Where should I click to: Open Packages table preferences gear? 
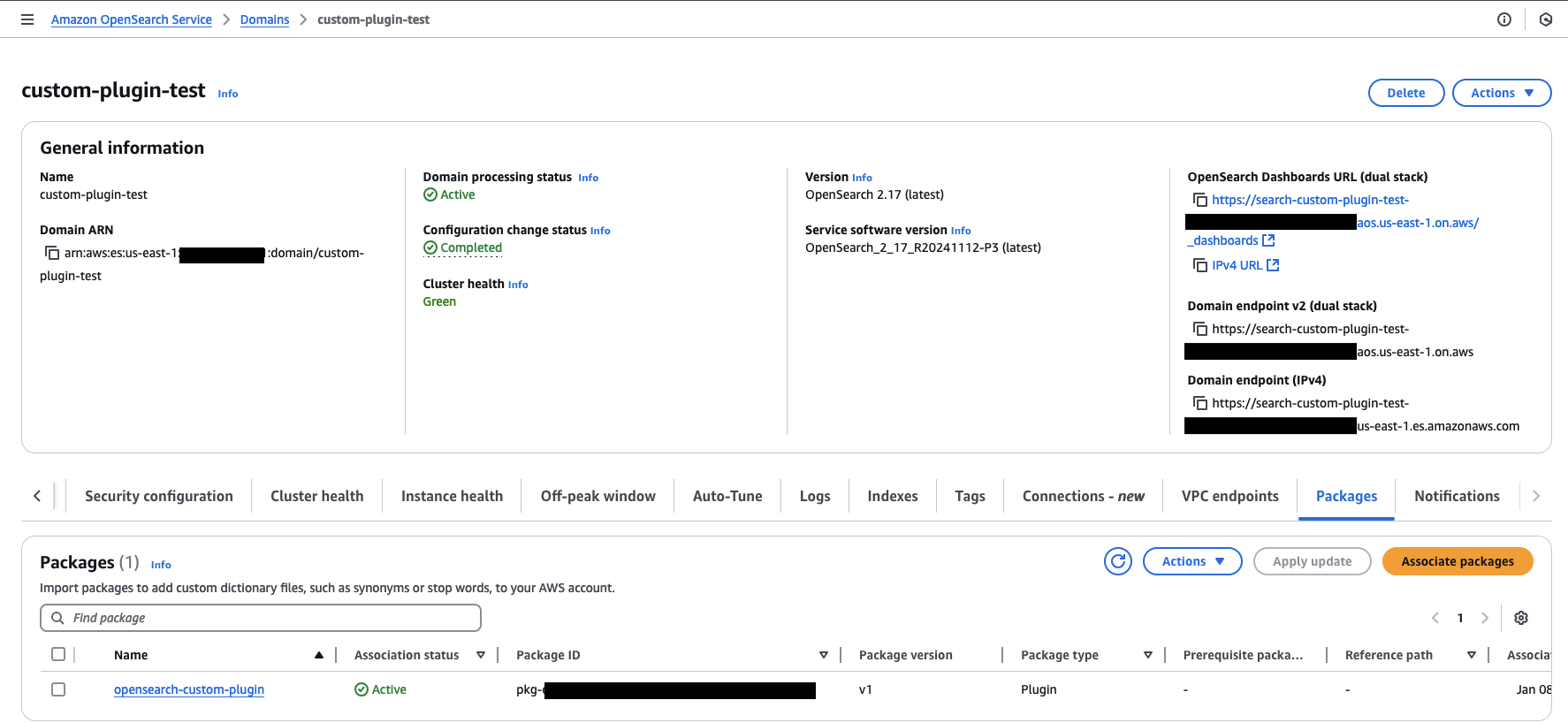point(1521,618)
